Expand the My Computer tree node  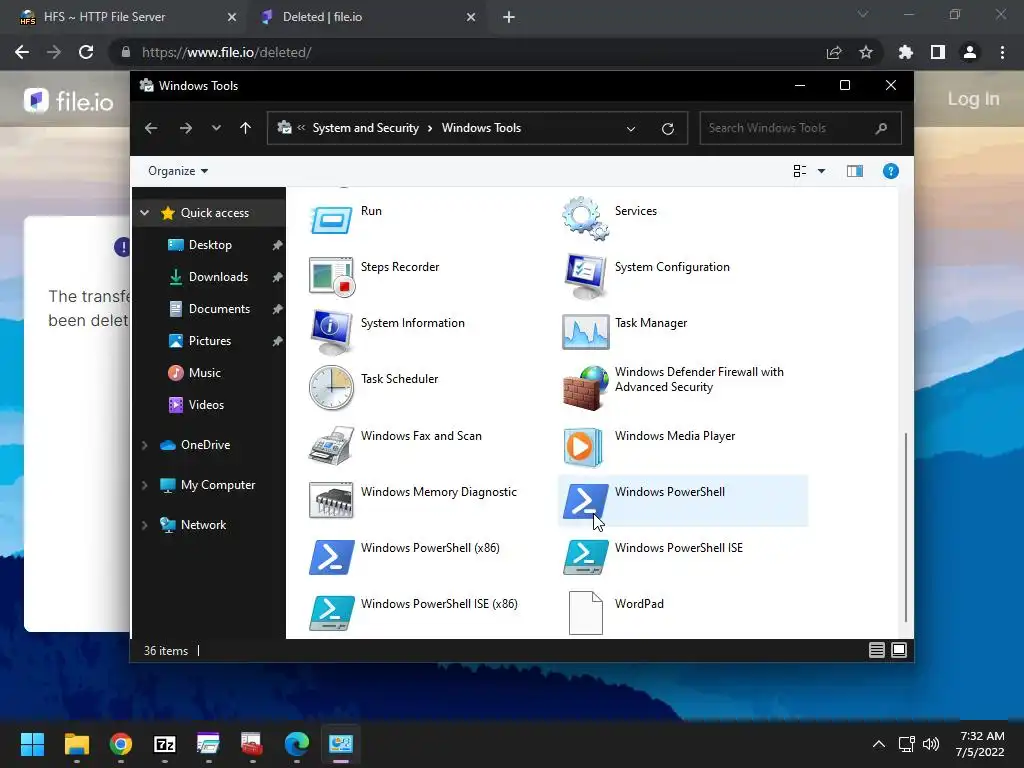click(145, 485)
